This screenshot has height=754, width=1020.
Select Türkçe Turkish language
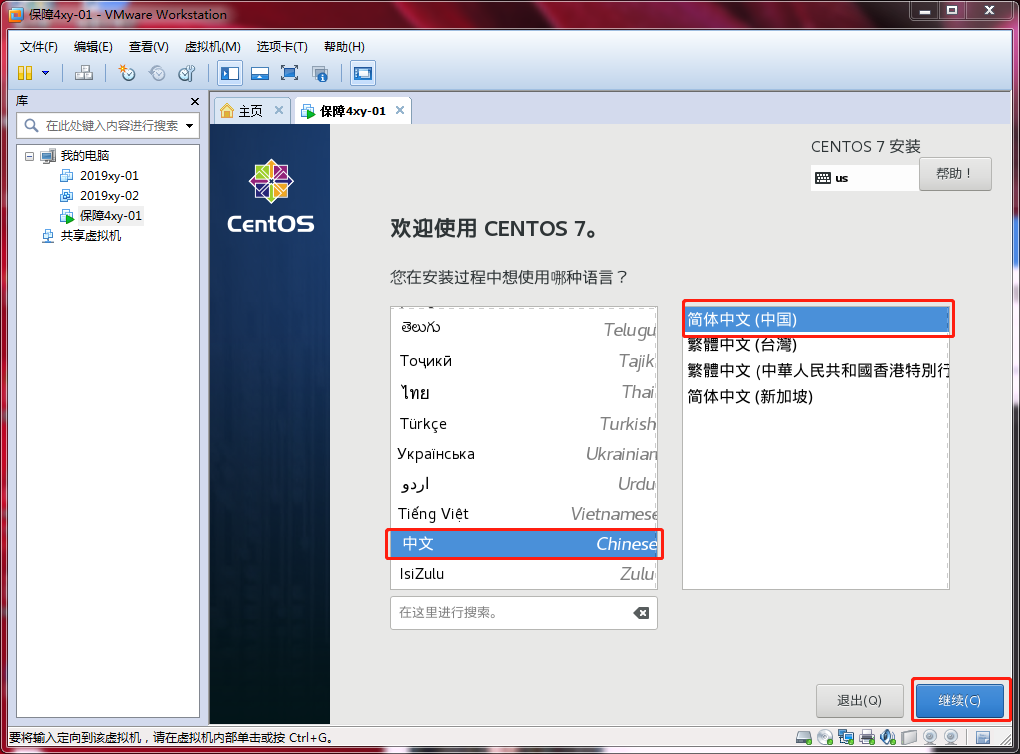click(x=524, y=424)
